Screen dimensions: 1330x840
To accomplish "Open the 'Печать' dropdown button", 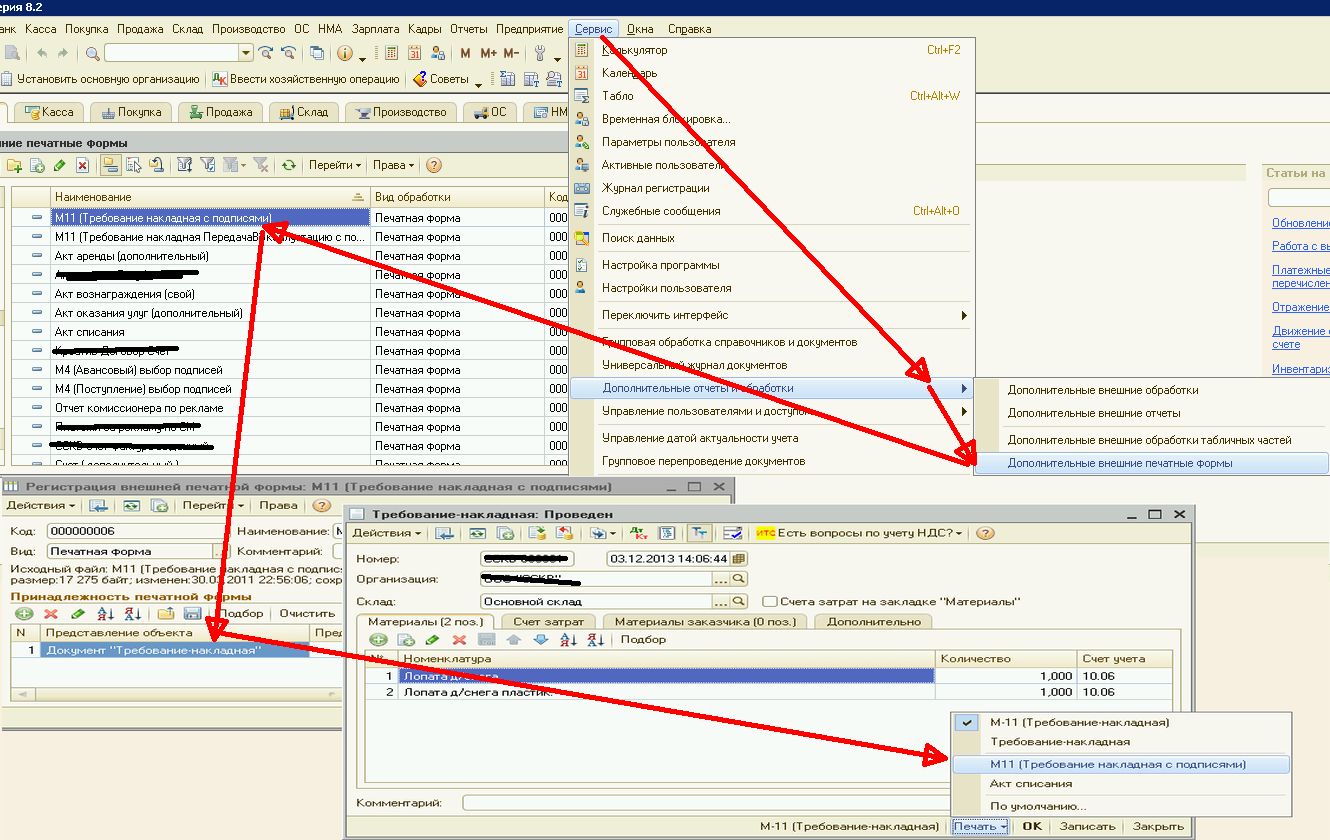I will click(980, 827).
